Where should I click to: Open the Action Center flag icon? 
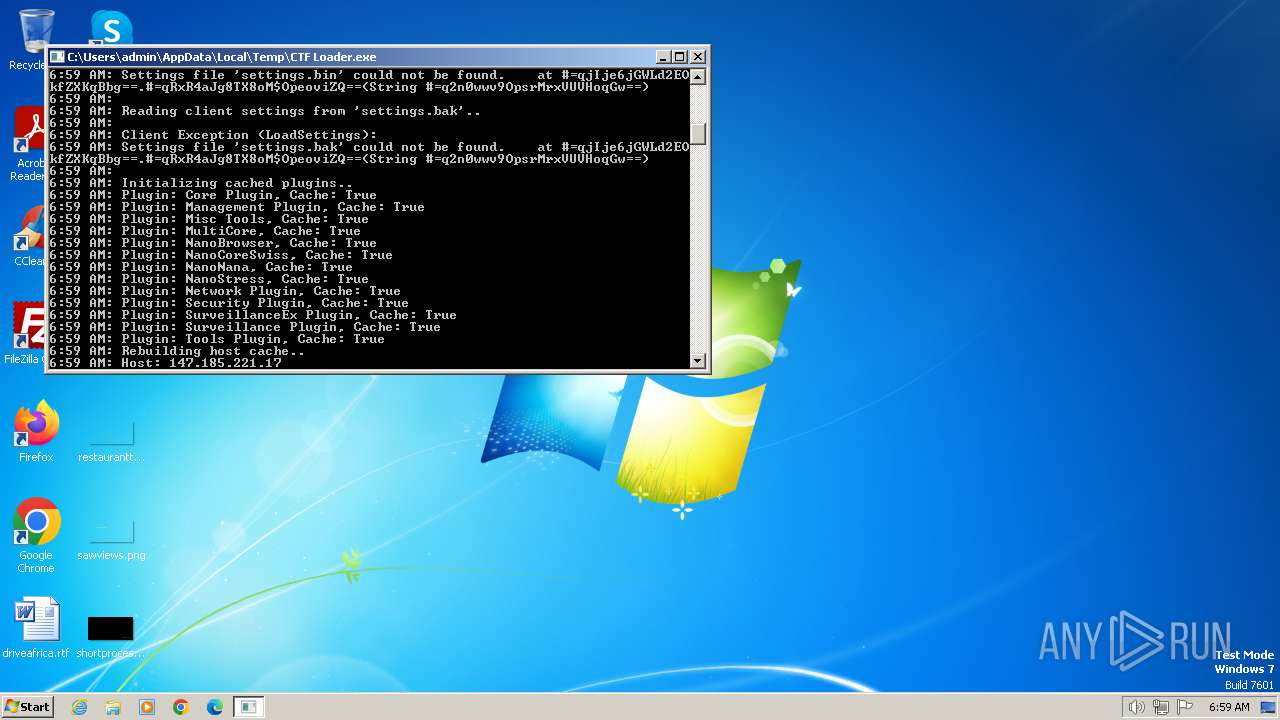(x=1185, y=707)
